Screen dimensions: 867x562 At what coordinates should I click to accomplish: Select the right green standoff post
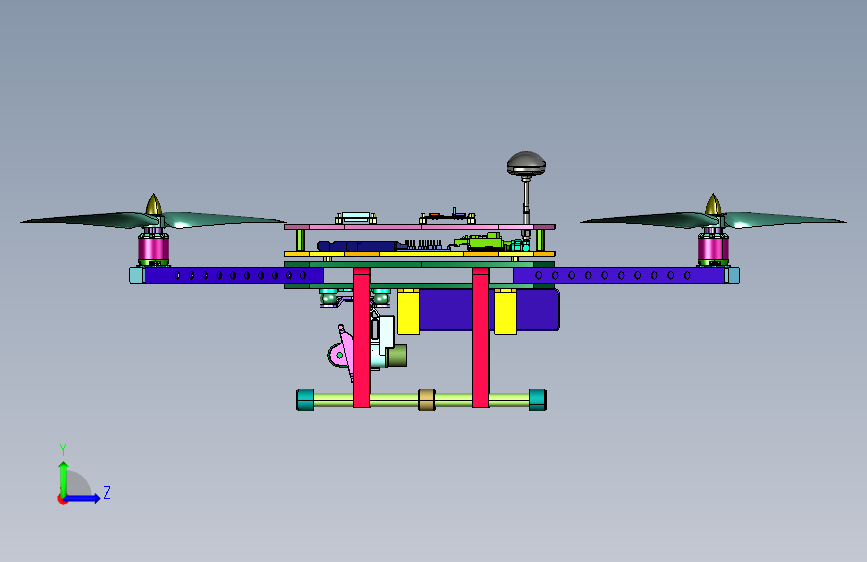pos(540,240)
